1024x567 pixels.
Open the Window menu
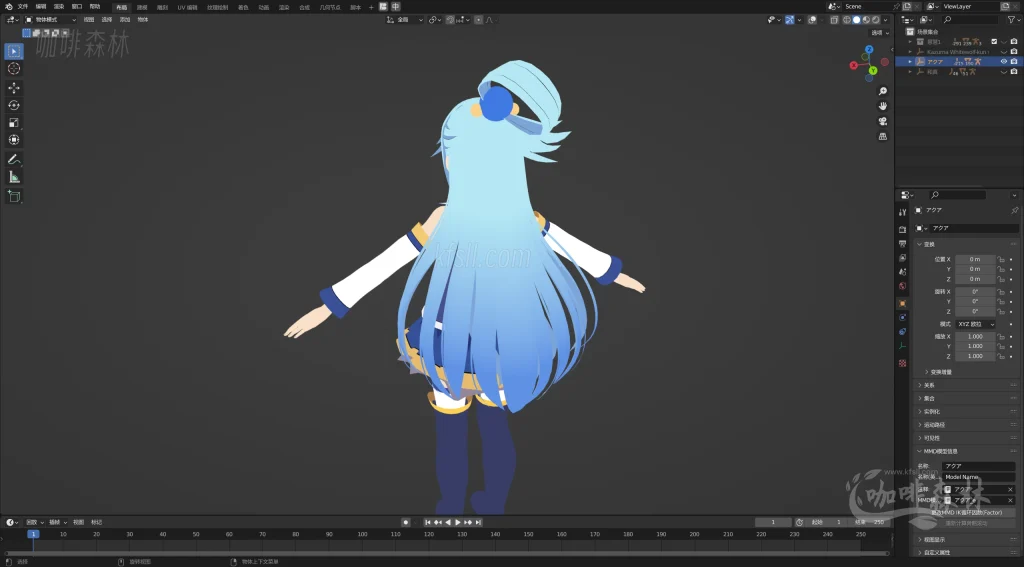[77, 7]
